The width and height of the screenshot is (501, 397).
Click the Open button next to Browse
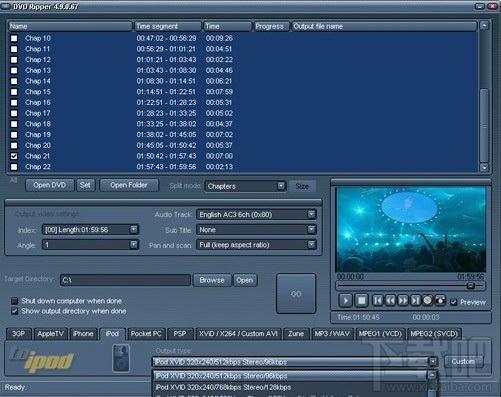[x=245, y=280]
